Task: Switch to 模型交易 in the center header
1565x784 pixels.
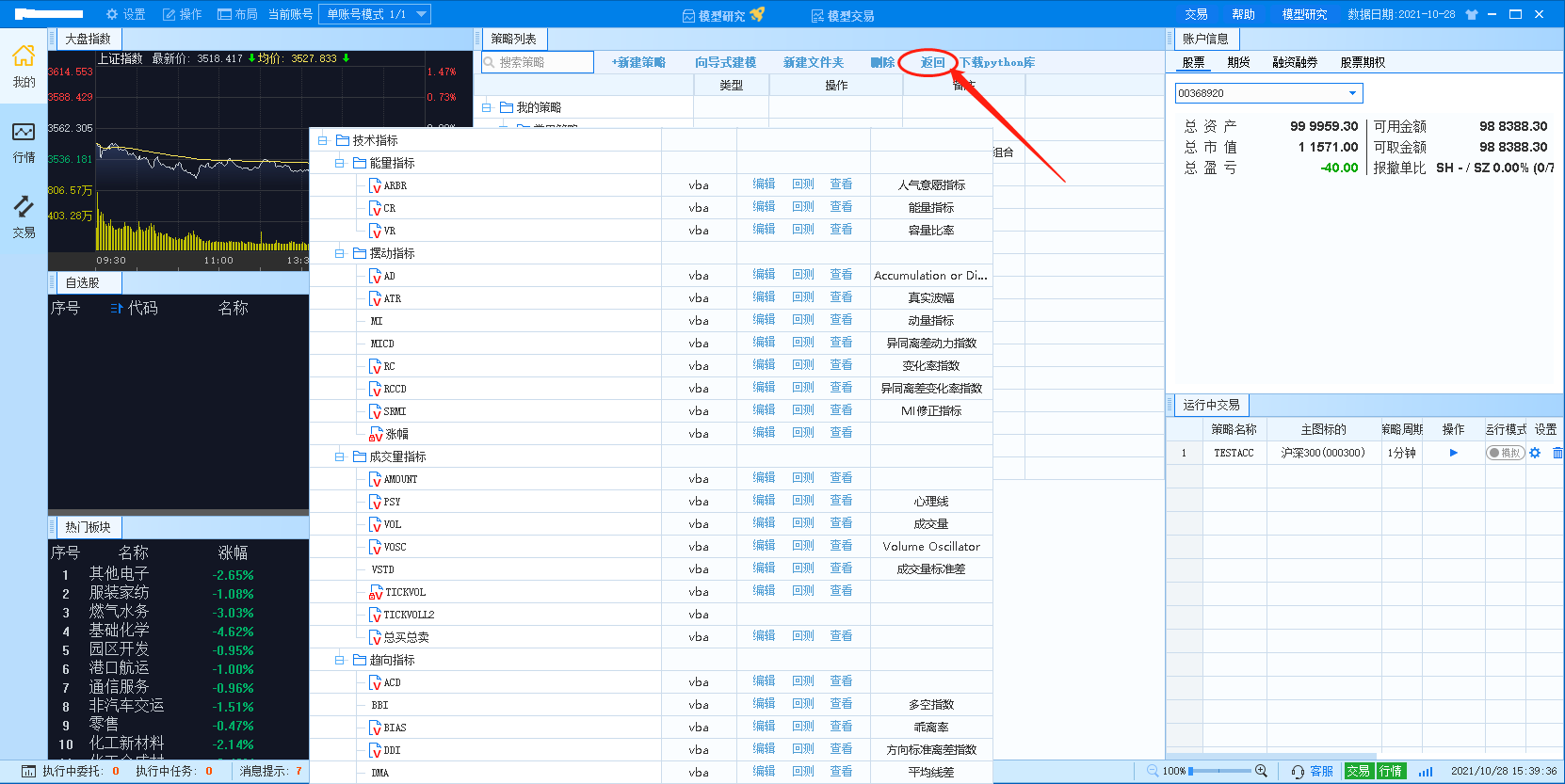Action: tap(843, 15)
